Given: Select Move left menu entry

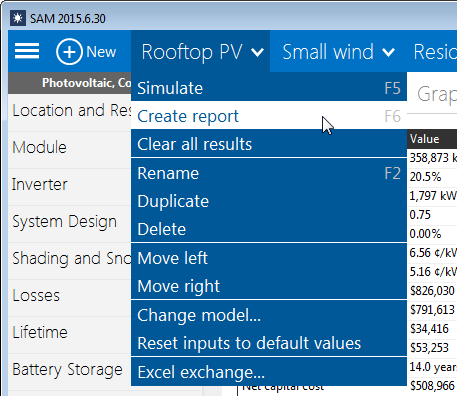Looking at the screenshot, I should 269,258.
